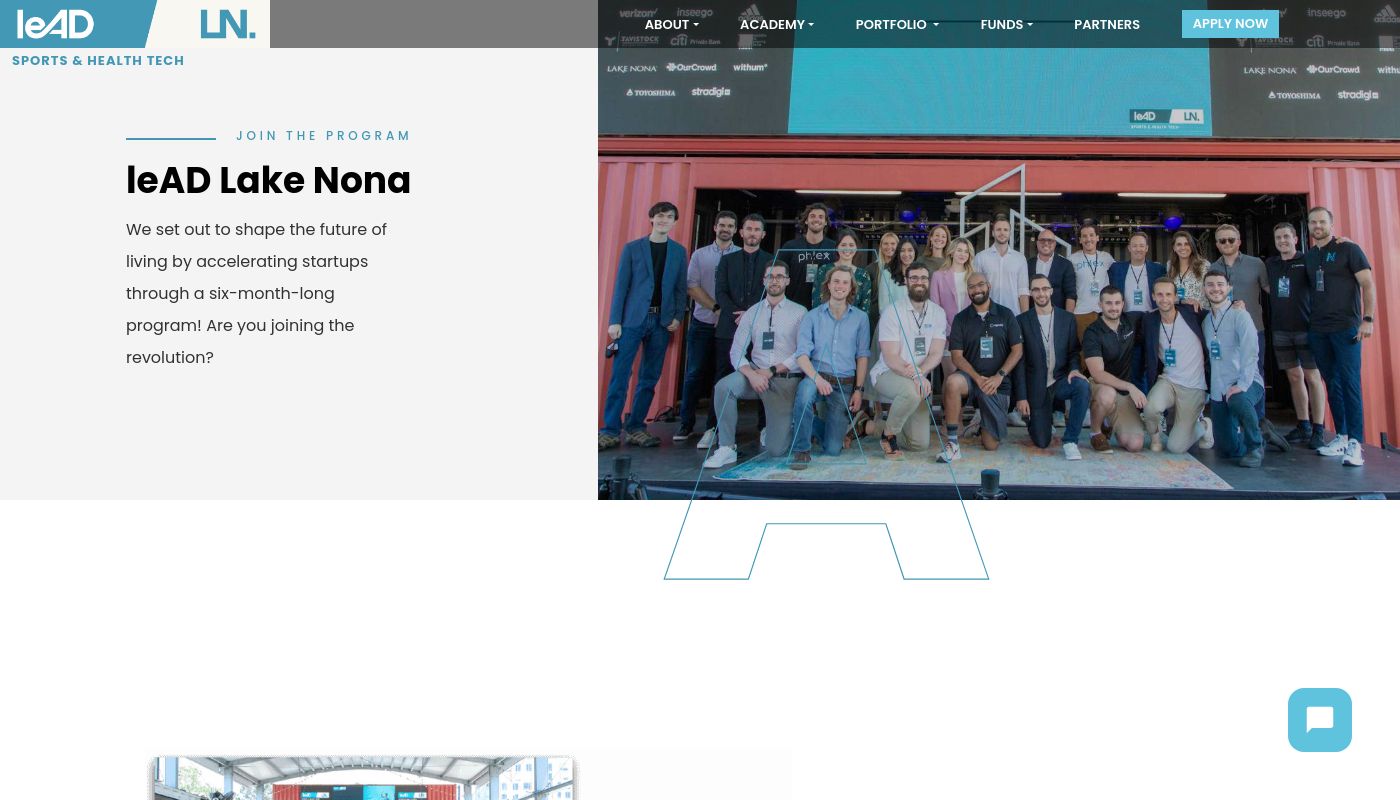The height and width of the screenshot is (800, 1400).
Task: Click the paragraph about accelerating startups
Action: click(x=257, y=293)
